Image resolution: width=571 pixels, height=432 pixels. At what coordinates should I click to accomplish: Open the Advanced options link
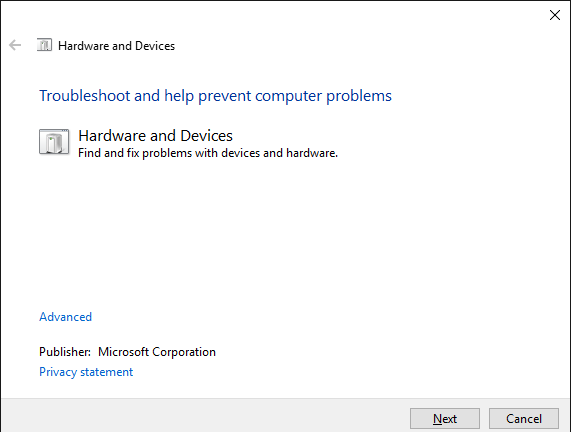(66, 317)
